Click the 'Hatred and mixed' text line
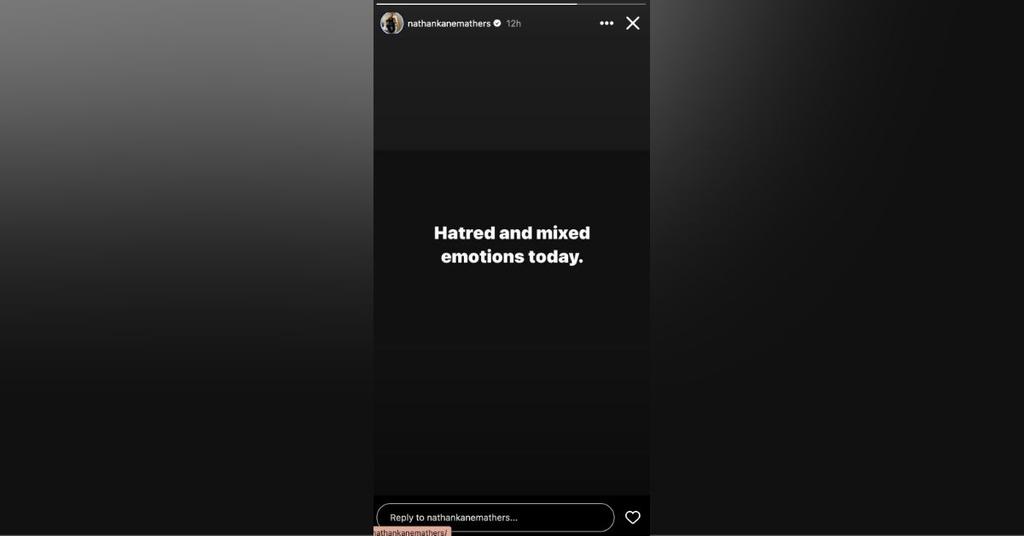1024x536 pixels. (512, 233)
